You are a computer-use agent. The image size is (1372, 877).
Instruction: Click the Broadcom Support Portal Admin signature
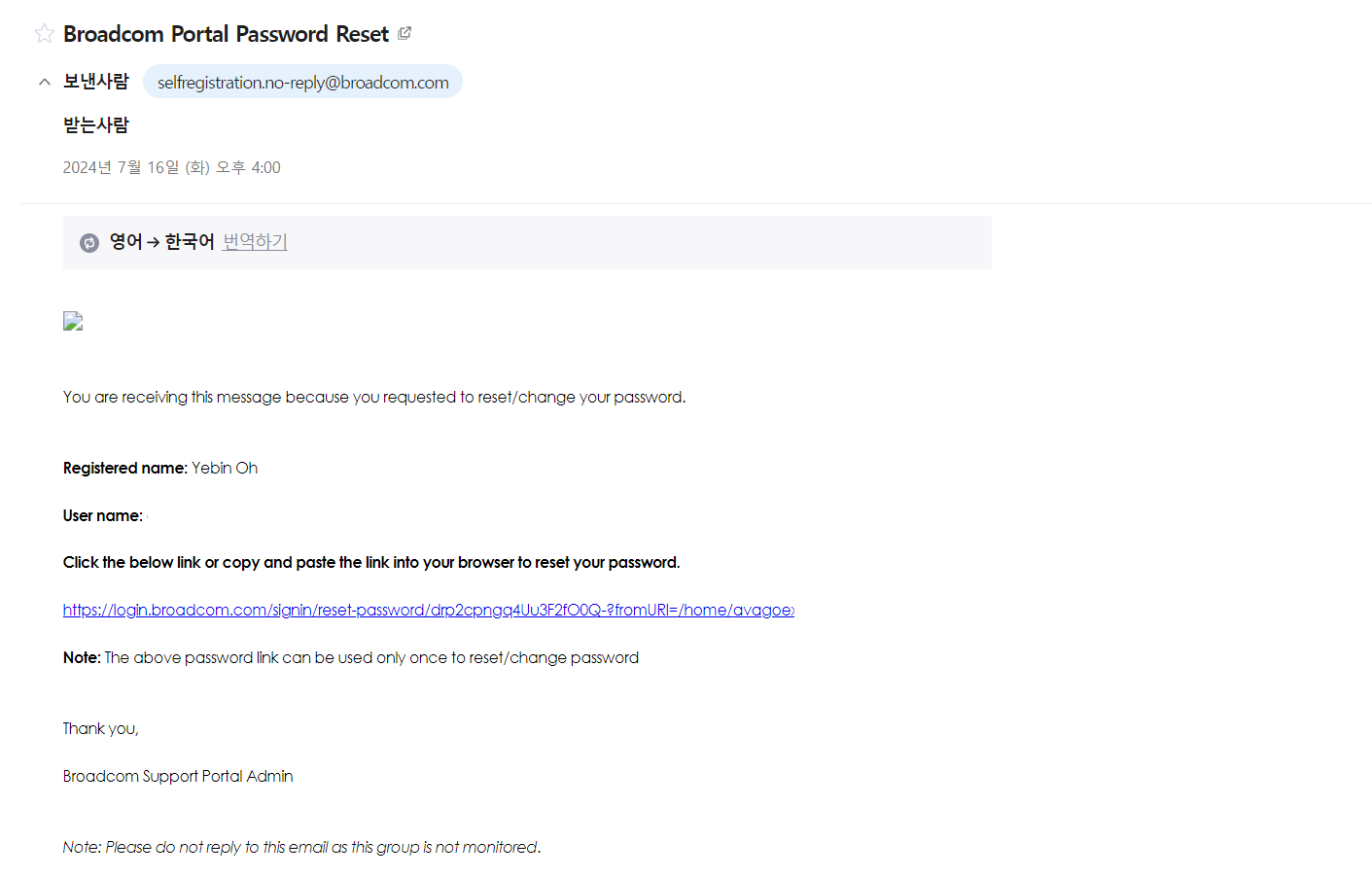[178, 776]
